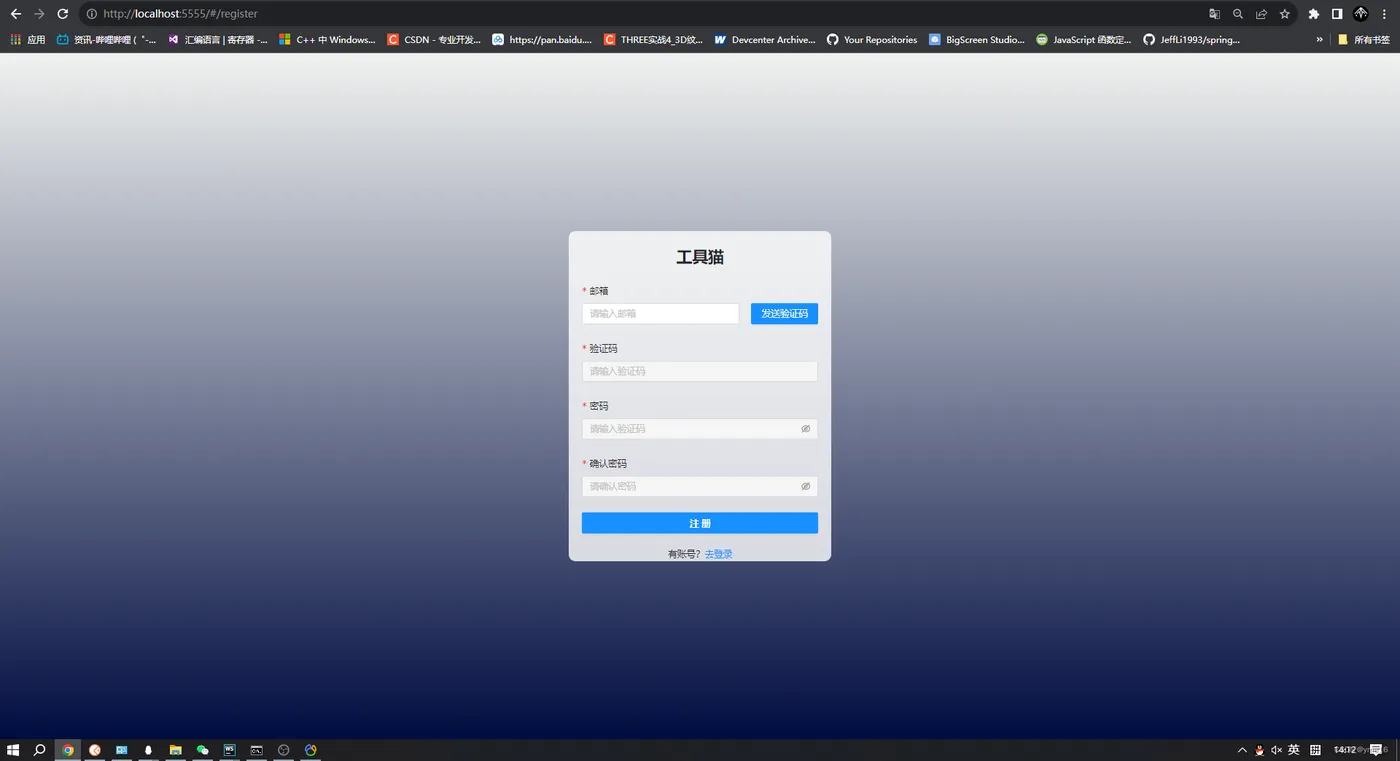Open the 汇编语言 | 寄存器 bookmark
Screen dimensions: 1400x761
[x=218, y=40]
